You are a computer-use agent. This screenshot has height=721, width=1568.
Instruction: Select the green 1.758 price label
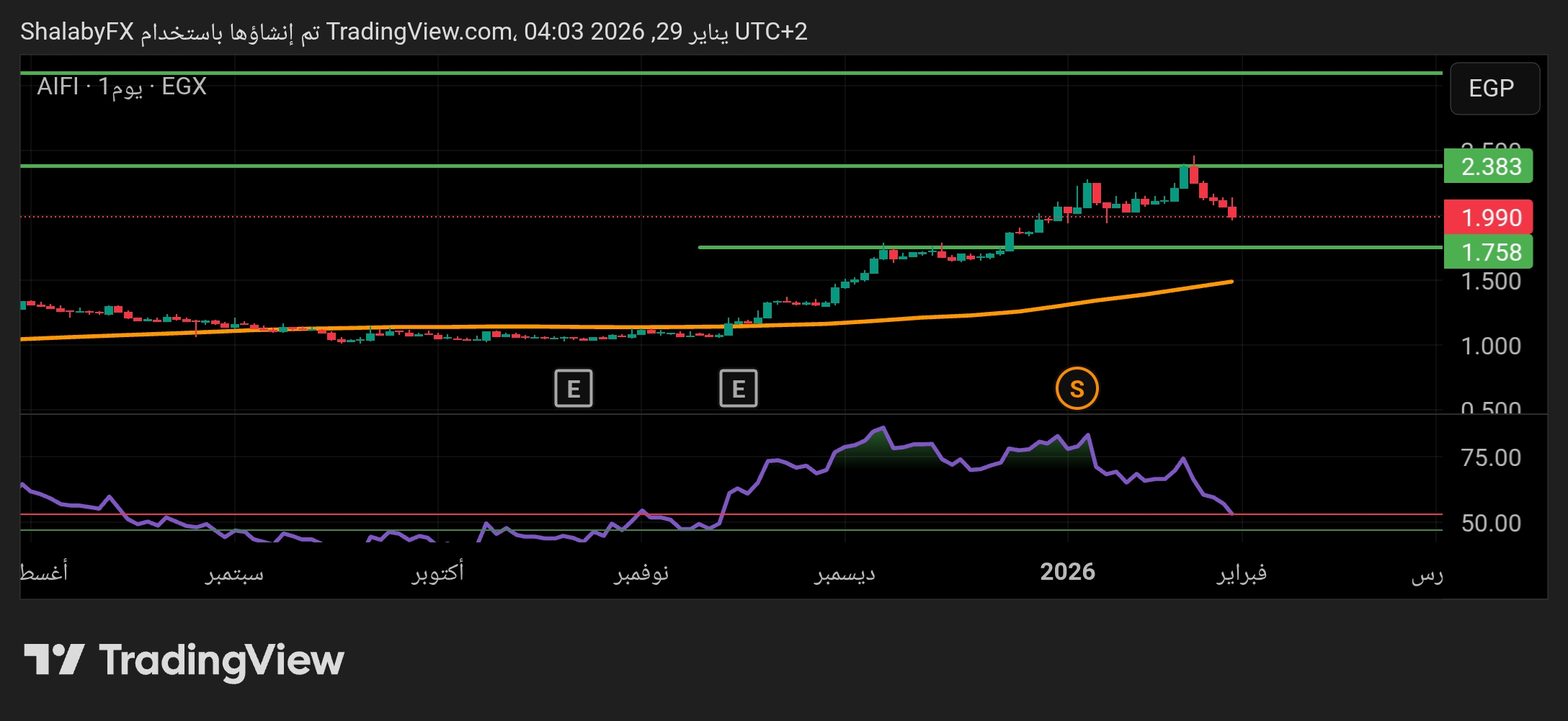click(x=1489, y=252)
